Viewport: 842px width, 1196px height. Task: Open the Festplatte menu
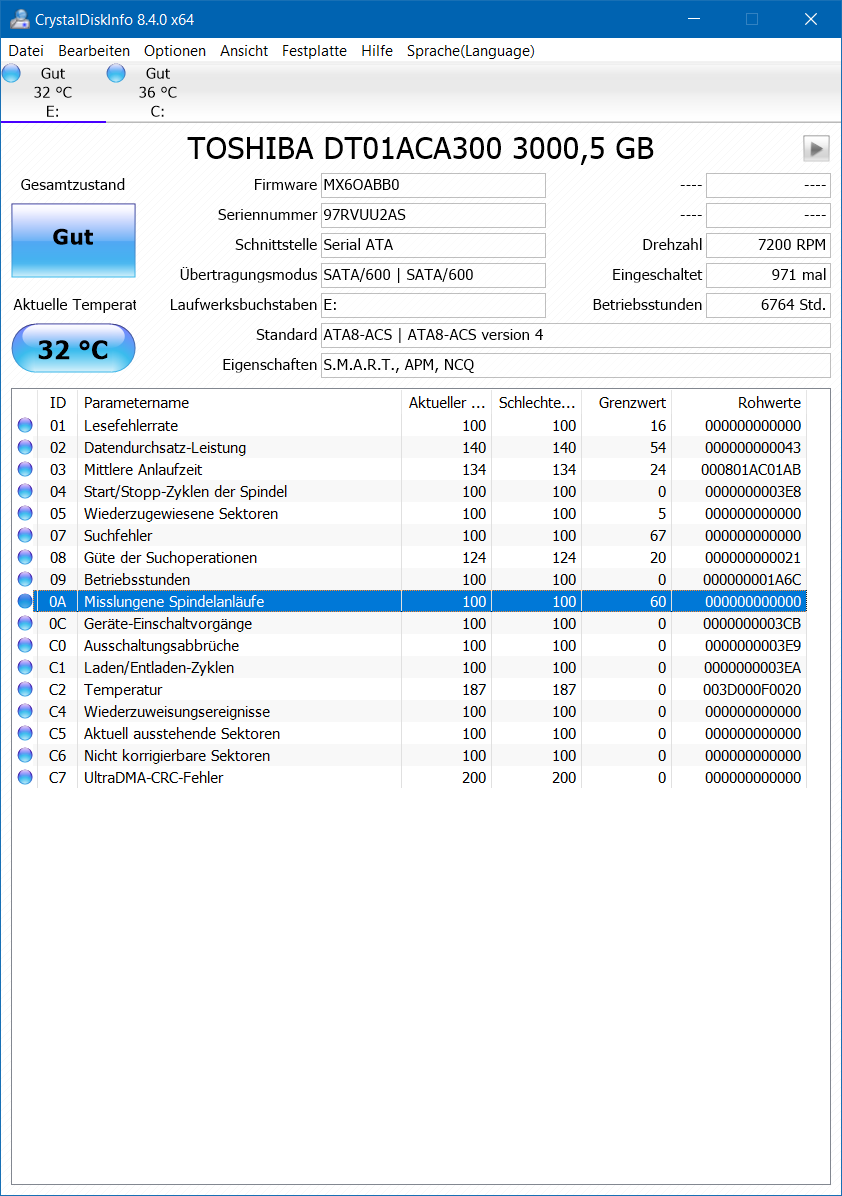point(314,50)
